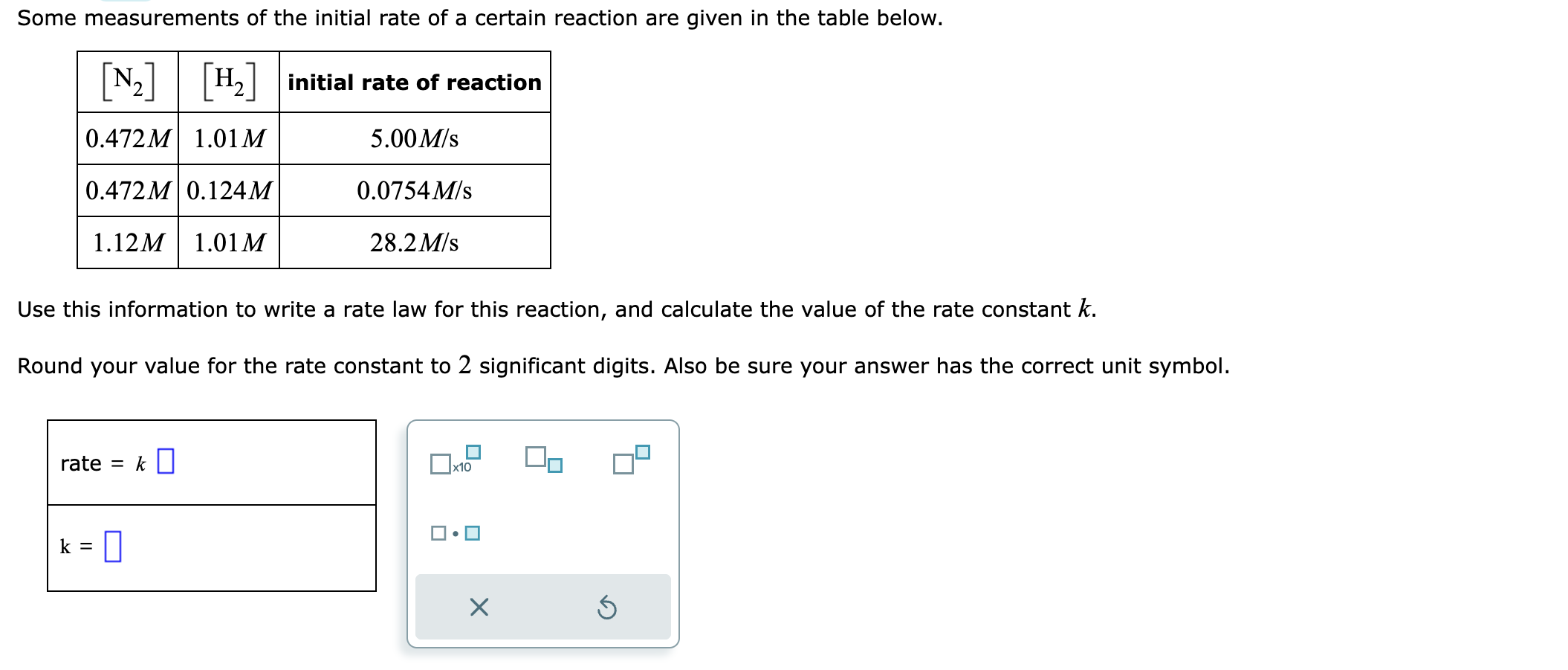Reset the answer with the undo arrow
The width and height of the screenshot is (1568, 670).
click(606, 608)
